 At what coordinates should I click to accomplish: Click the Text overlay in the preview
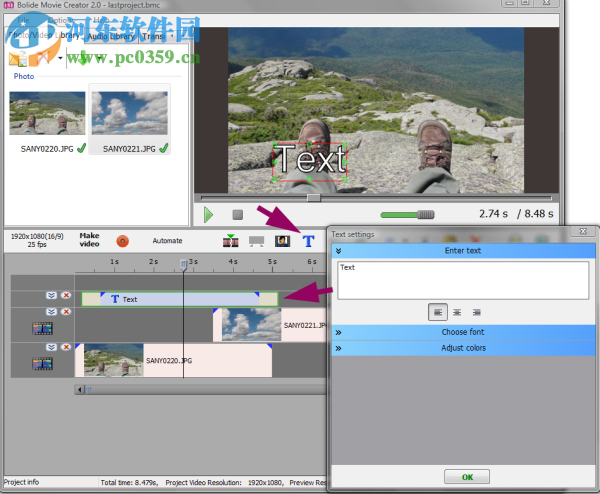(x=310, y=161)
